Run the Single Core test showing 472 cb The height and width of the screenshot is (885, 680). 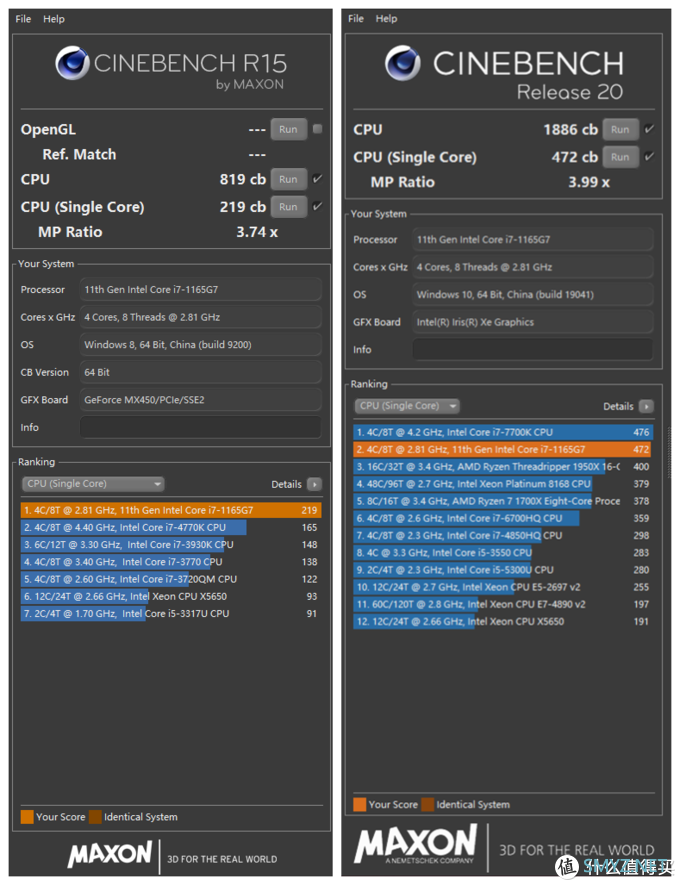[620, 157]
